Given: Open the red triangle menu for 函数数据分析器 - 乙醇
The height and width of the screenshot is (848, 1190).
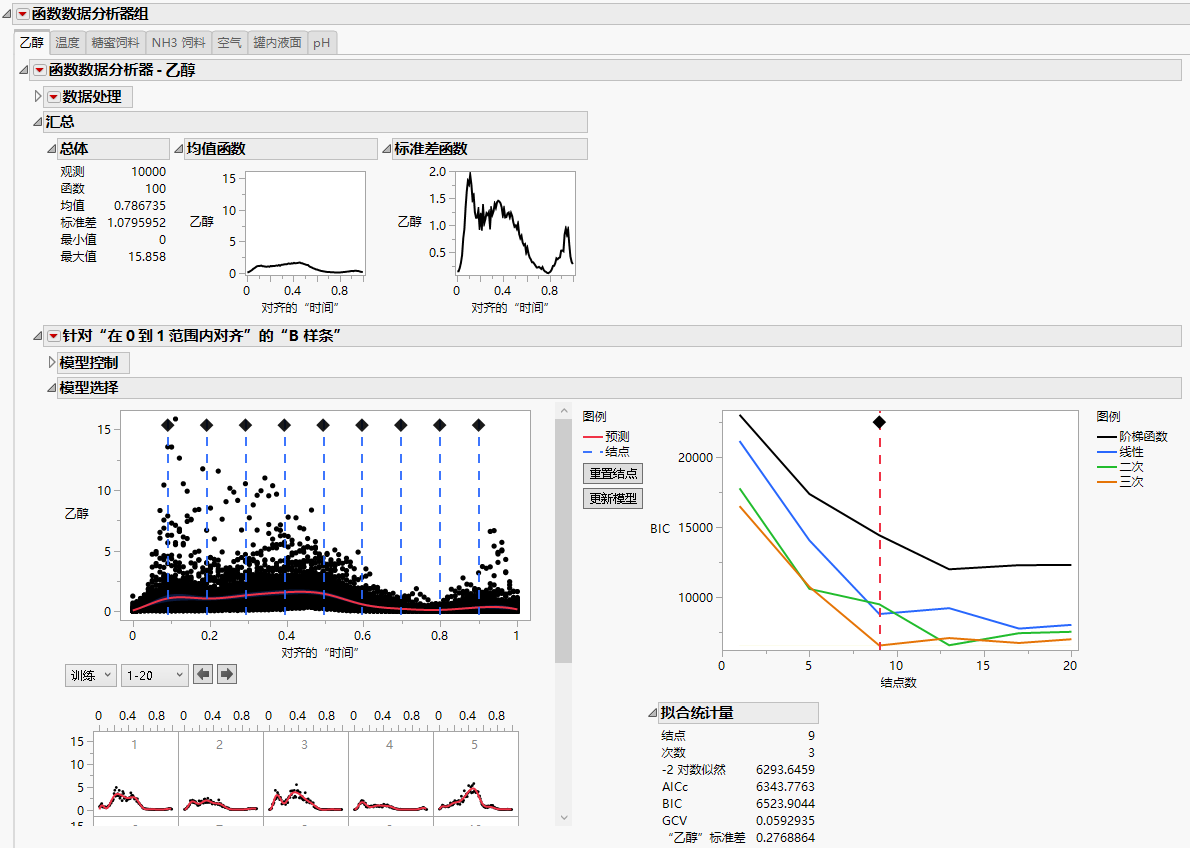Looking at the screenshot, I should point(42,70).
